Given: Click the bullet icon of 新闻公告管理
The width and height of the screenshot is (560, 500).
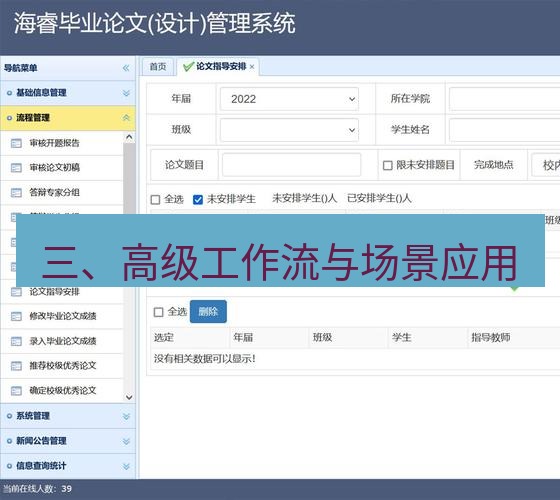Looking at the screenshot, I should pos(9,441).
